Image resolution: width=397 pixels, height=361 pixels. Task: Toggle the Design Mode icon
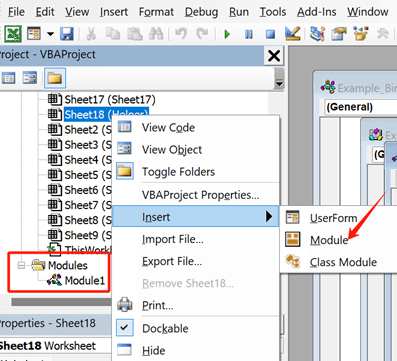(x=293, y=33)
